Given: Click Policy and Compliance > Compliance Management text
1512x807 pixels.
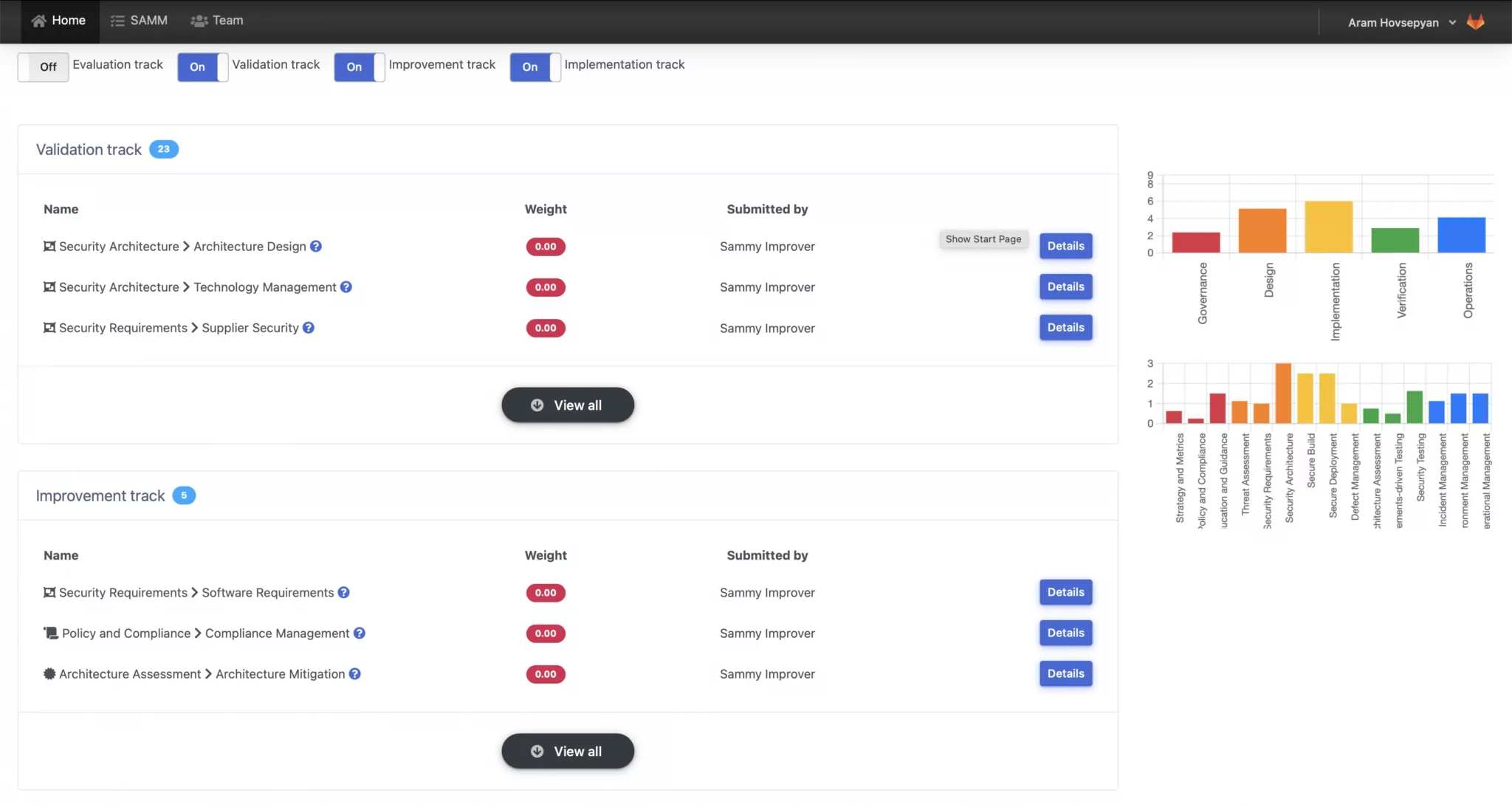Looking at the screenshot, I should pyautogui.click(x=205, y=633).
